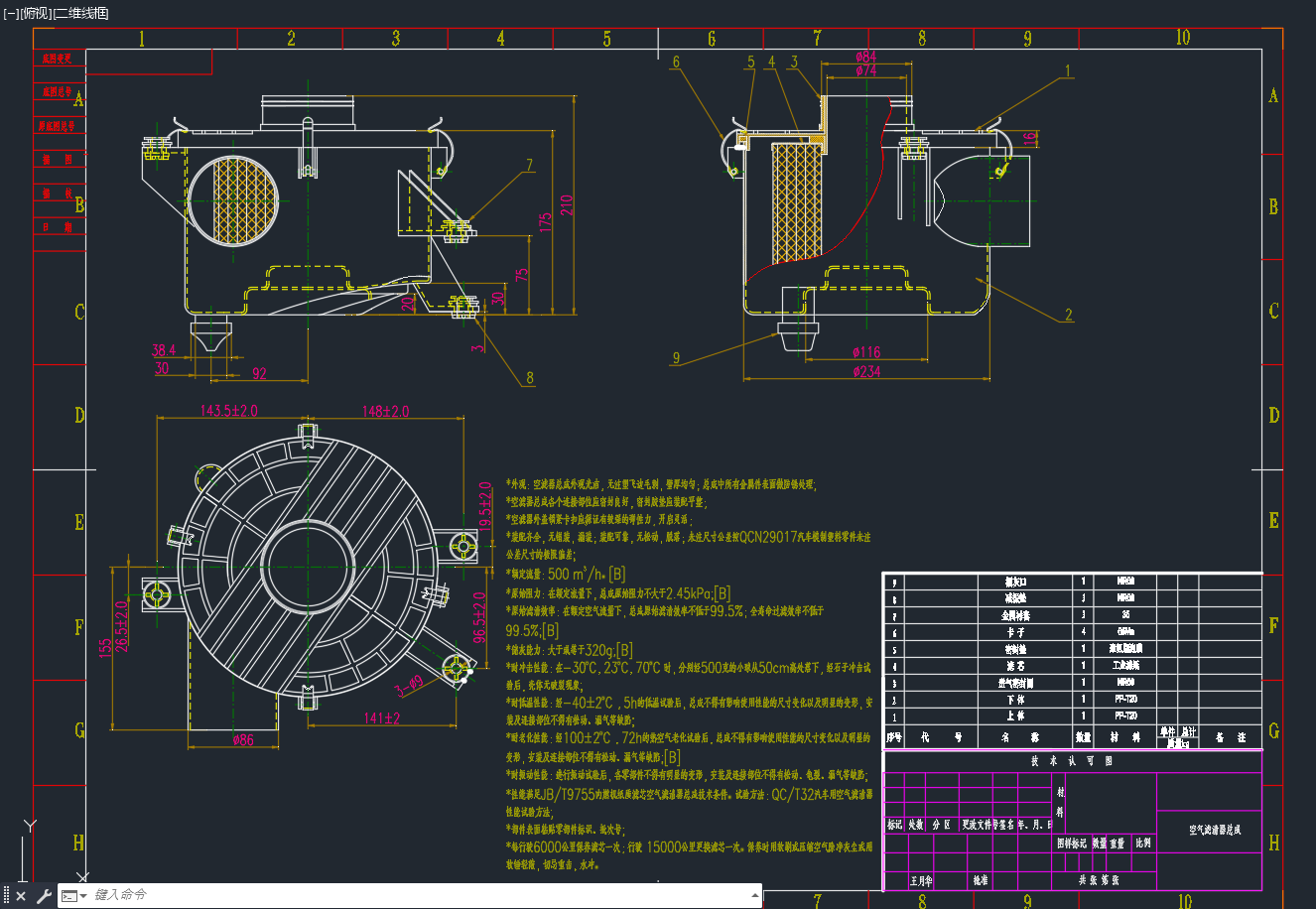Select the 序号 parts list header
This screenshot has height=909, width=1316.
click(894, 737)
